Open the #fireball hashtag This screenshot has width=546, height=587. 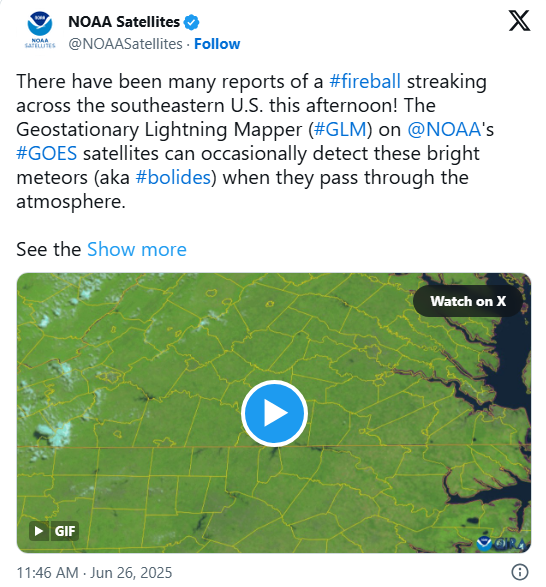[x=365, y=81]
